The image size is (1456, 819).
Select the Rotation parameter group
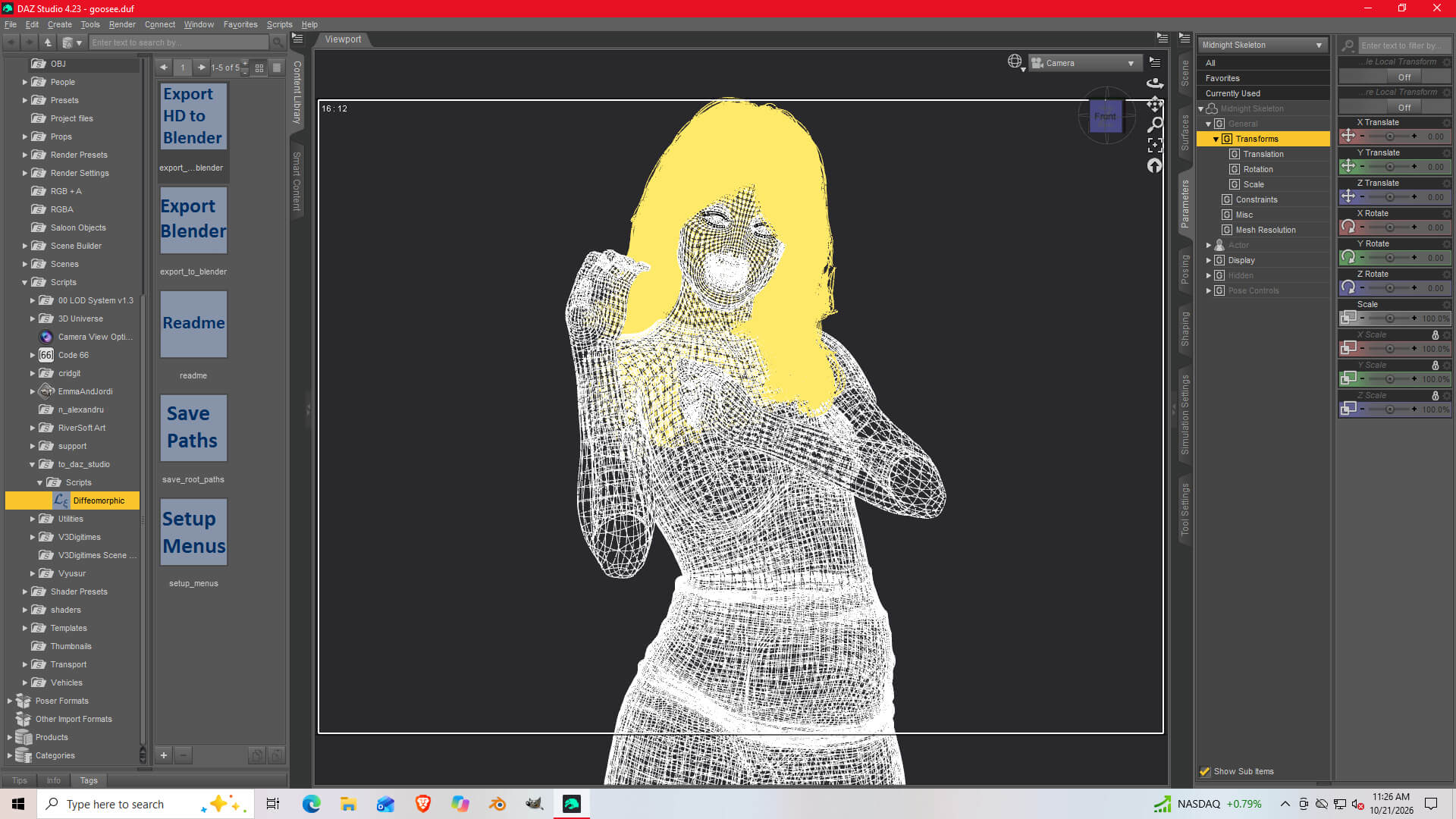click(x=1258, y=169)
